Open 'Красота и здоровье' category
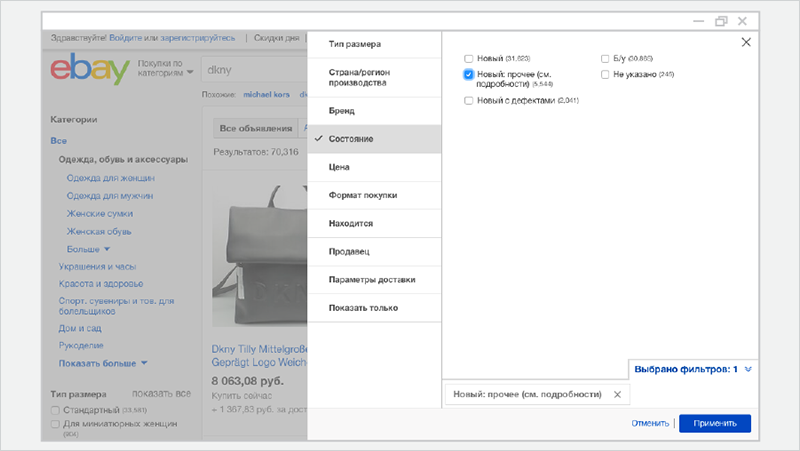The height and width of the screenshot is (451, 800). tap(101, 284)
